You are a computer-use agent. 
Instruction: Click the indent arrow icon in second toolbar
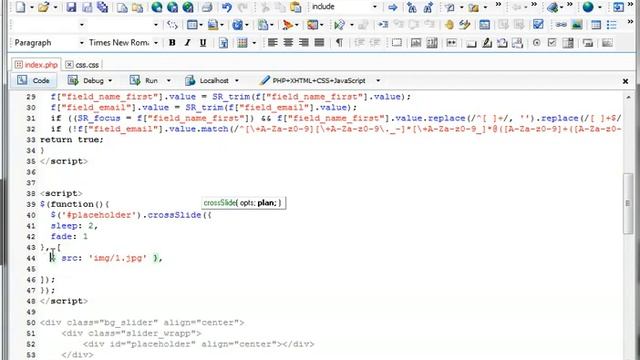point(383,25)
